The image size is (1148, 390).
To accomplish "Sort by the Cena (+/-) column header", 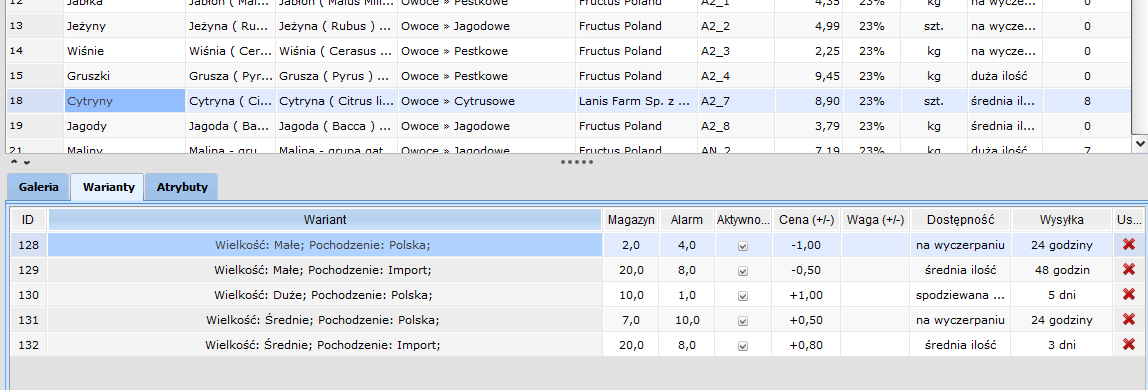I will pos(805,220).
